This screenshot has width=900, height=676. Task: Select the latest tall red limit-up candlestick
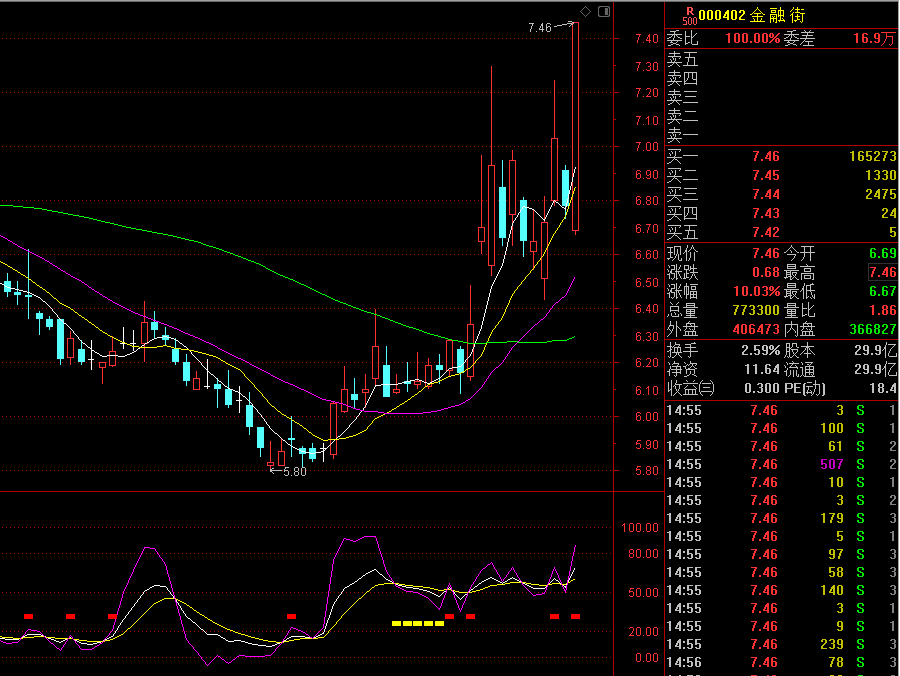coord(575,127)
